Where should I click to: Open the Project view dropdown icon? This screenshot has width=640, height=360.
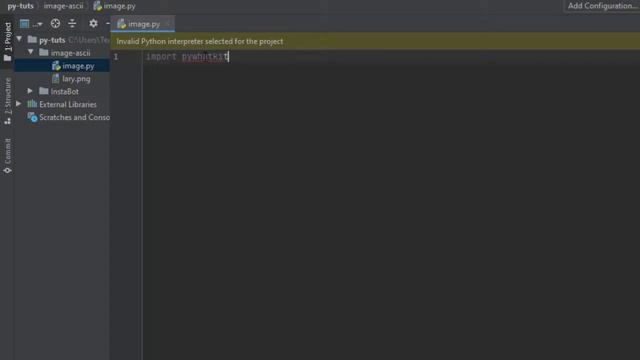click(x=31, y=24)
